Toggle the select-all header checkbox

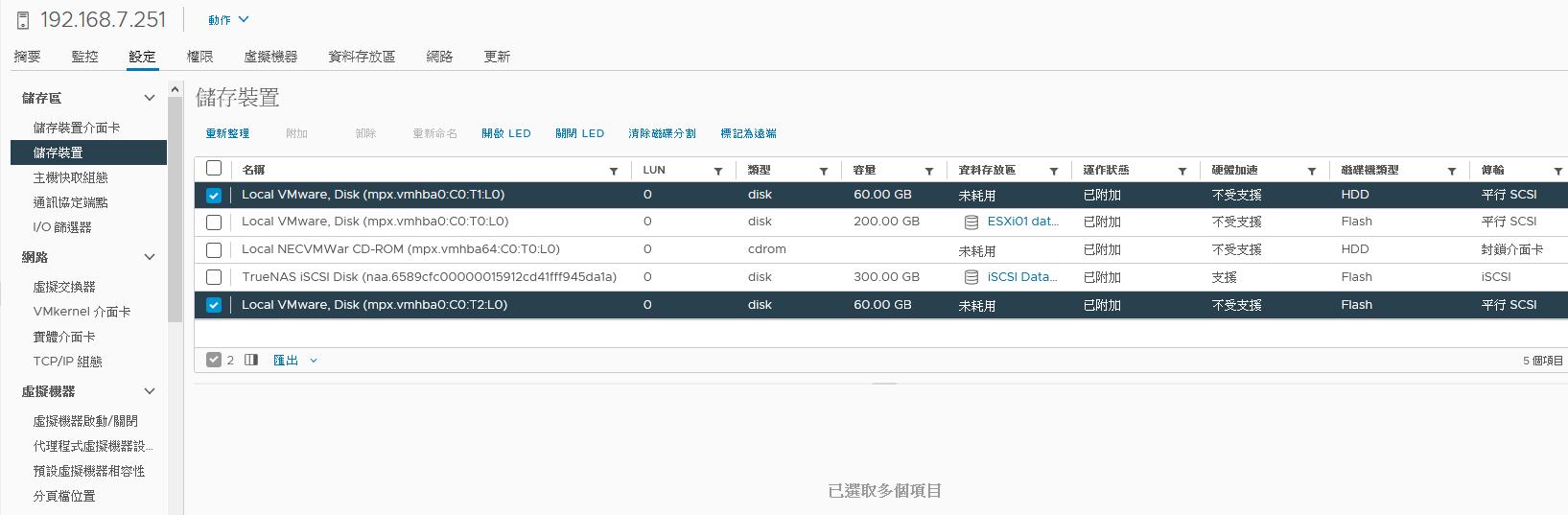214,169
